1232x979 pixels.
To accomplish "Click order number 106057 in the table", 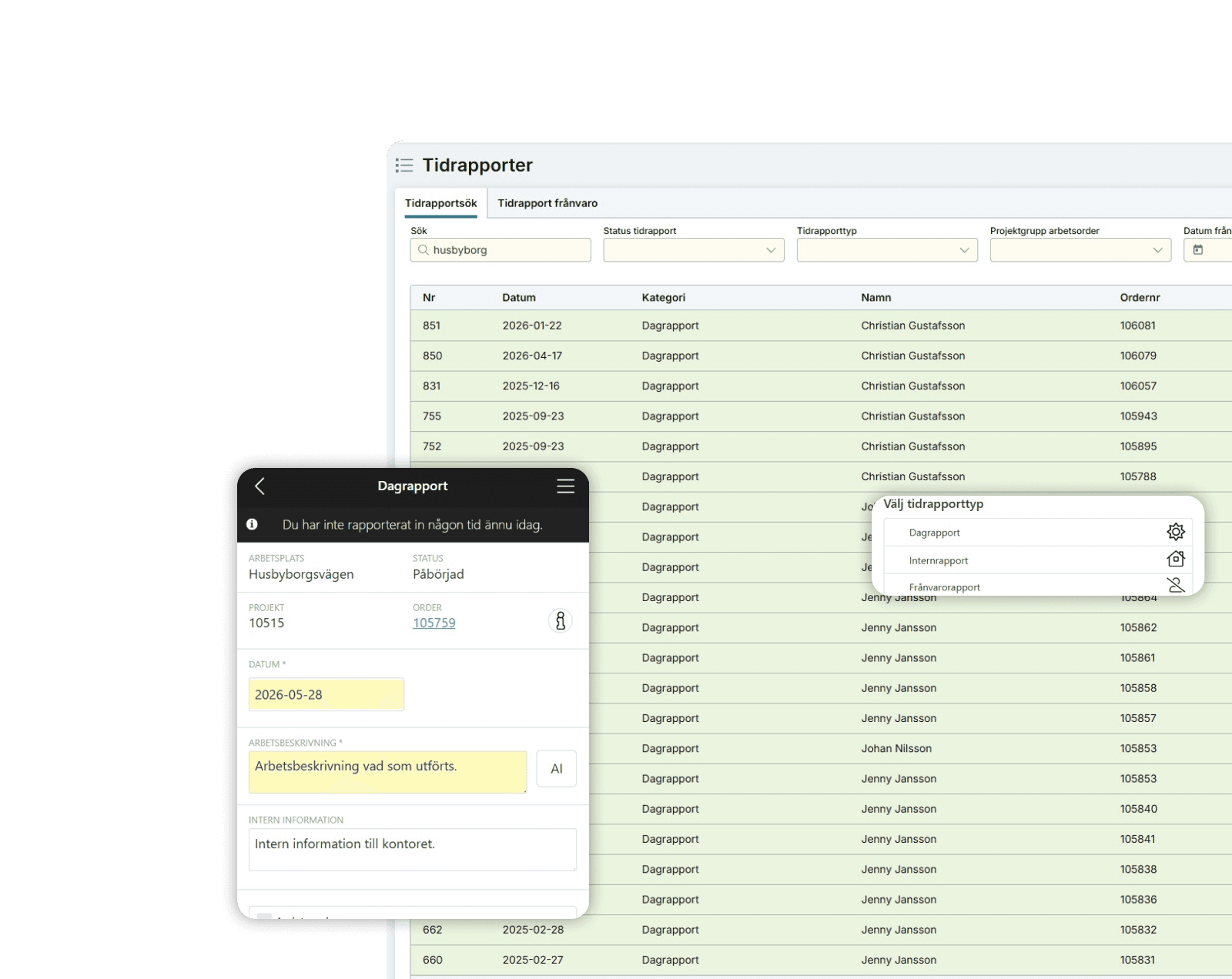I will coord(1138,386).
